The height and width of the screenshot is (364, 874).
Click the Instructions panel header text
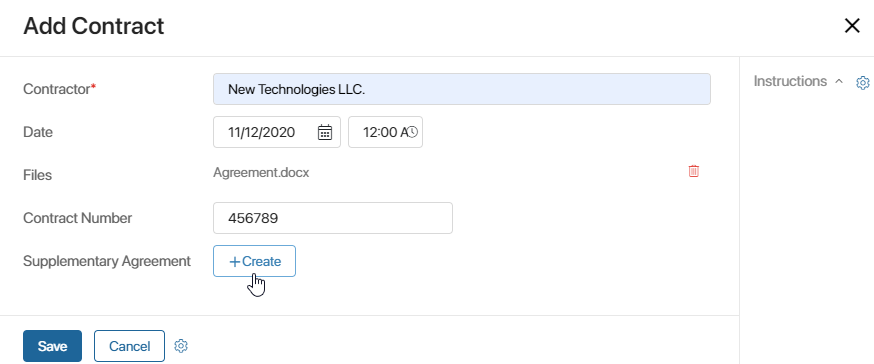790,81
